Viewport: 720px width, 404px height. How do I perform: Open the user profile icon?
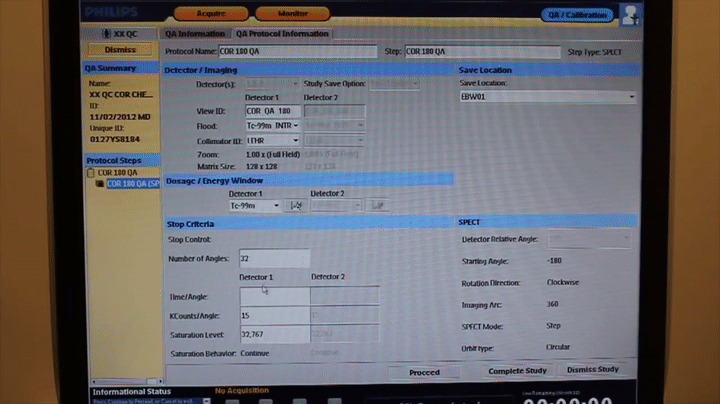point(630,14)
